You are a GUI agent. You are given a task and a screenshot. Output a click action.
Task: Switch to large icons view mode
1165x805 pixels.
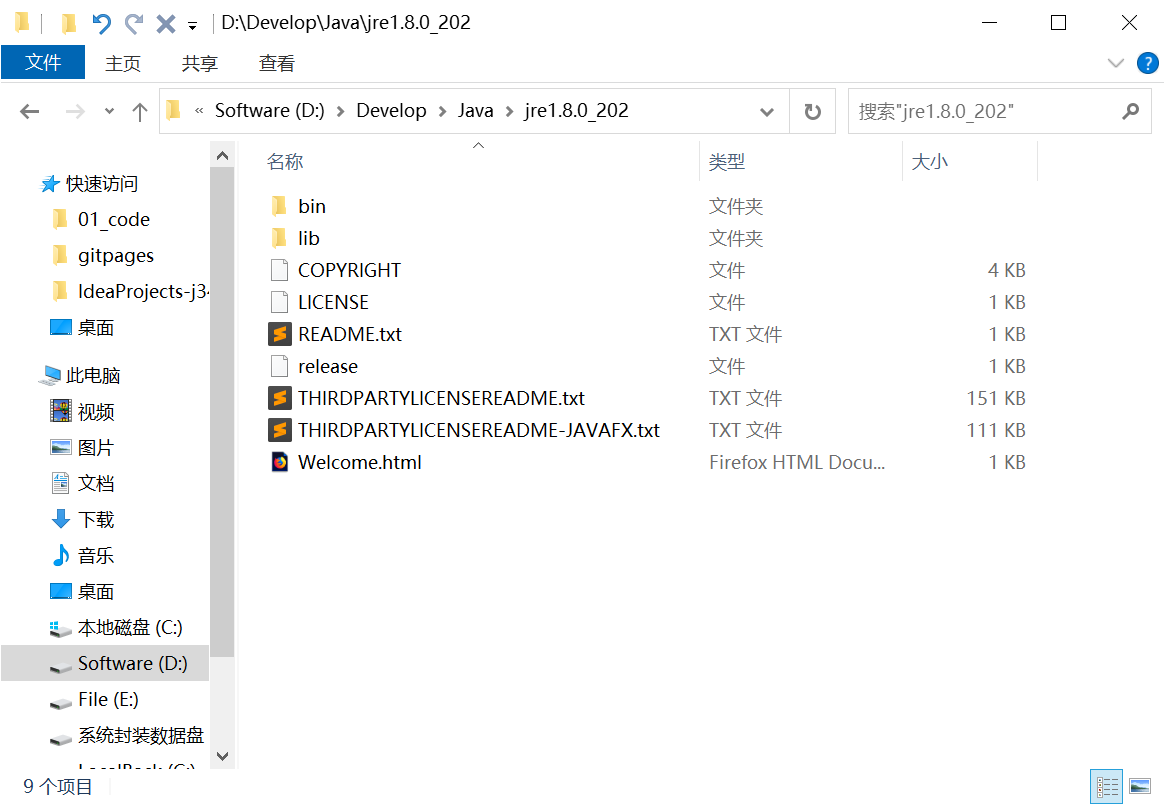[x=1139, y=786]
